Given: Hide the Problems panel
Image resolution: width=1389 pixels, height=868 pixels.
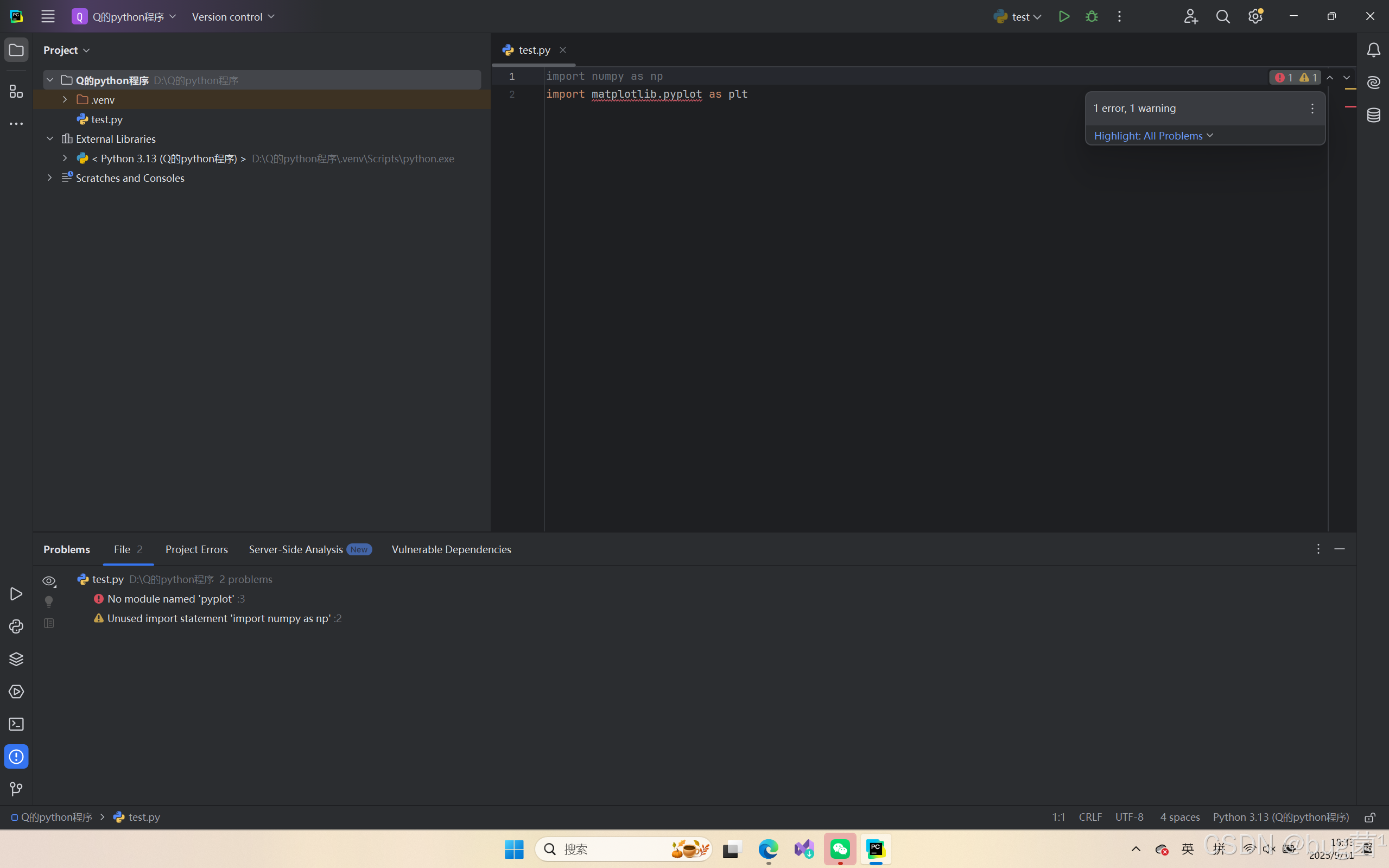Looking at the screenshot, I should point(1340,549).
